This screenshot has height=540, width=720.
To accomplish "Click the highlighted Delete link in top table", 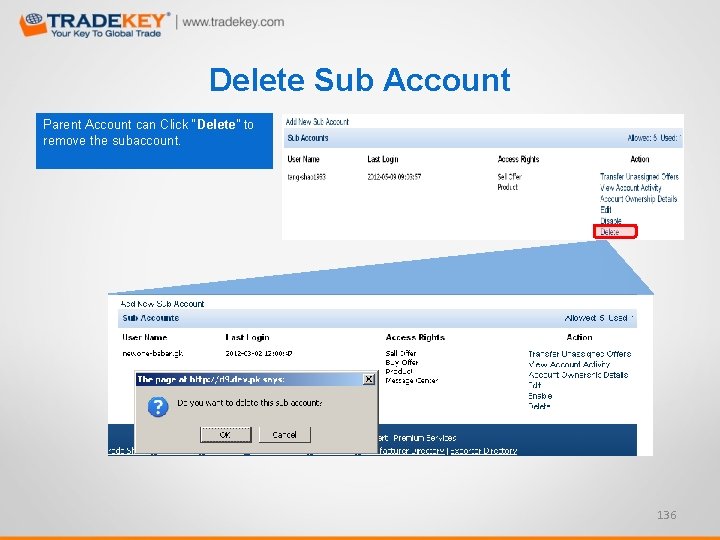I will [615, 232].
